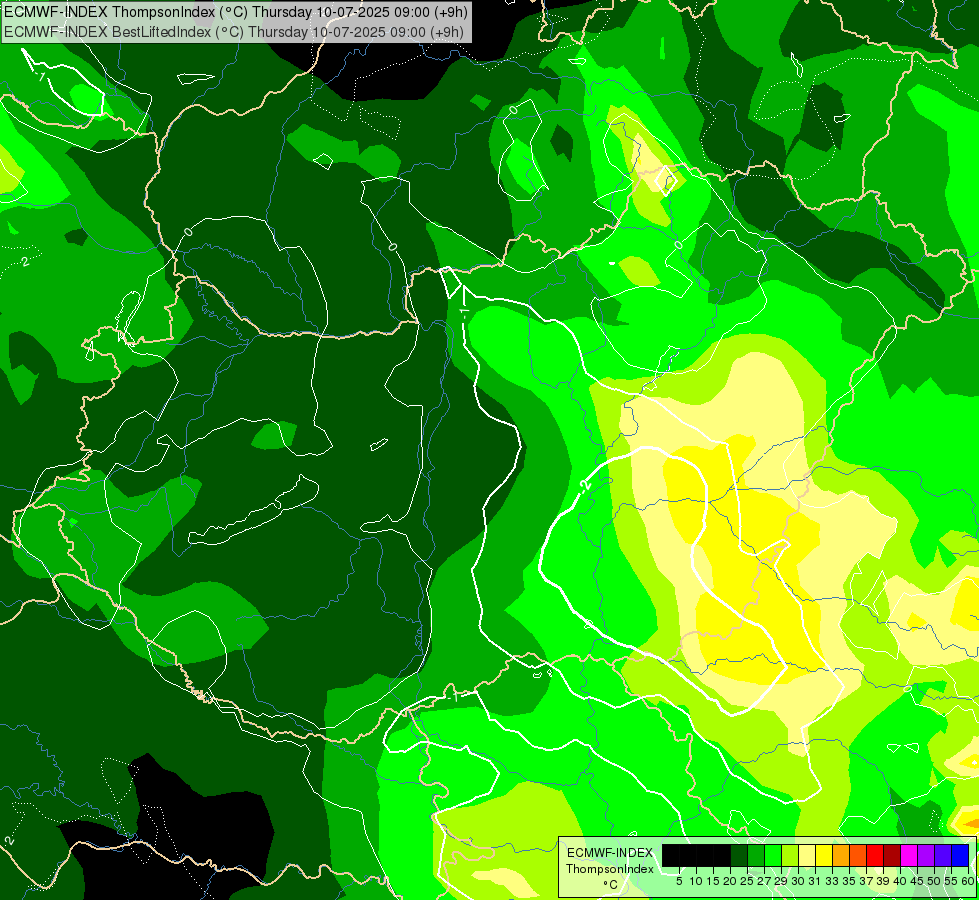
Task: Select the red-orange 35–37 legend swatch
Action: click(858, 856)
